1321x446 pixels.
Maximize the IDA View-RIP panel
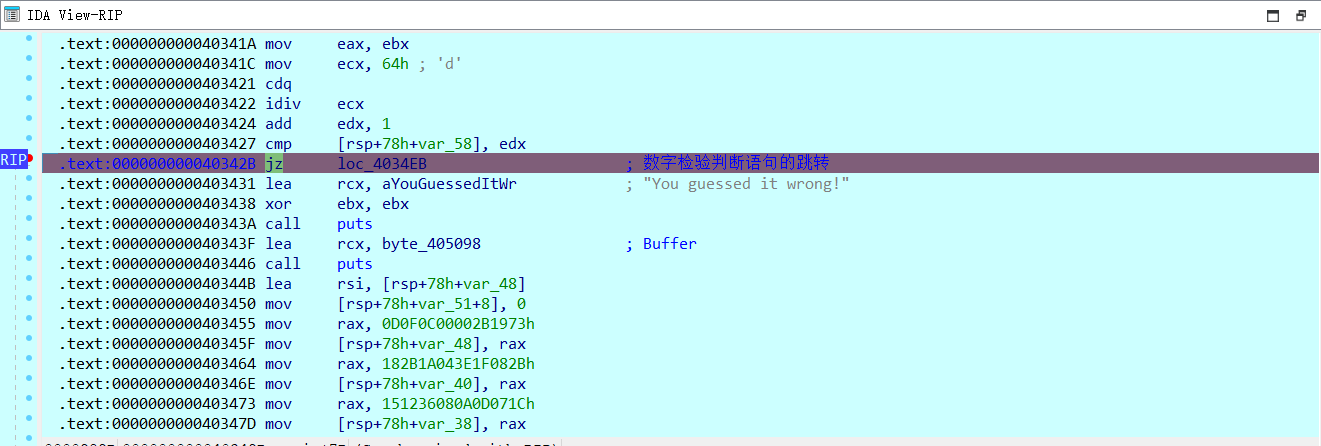point(1273,15)
